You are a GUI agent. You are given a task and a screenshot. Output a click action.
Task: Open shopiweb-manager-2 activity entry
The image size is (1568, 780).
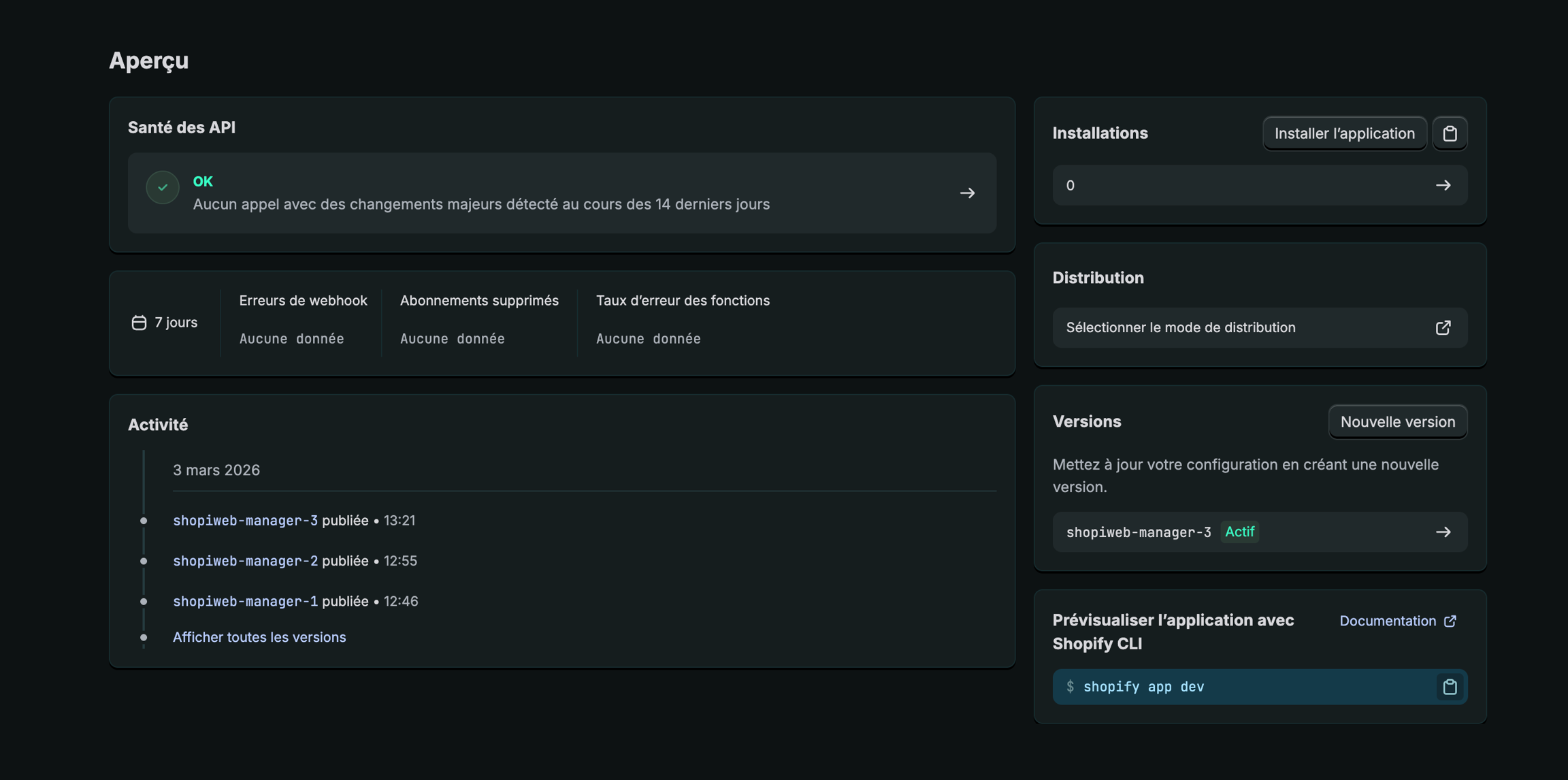(x=245, y=562)
